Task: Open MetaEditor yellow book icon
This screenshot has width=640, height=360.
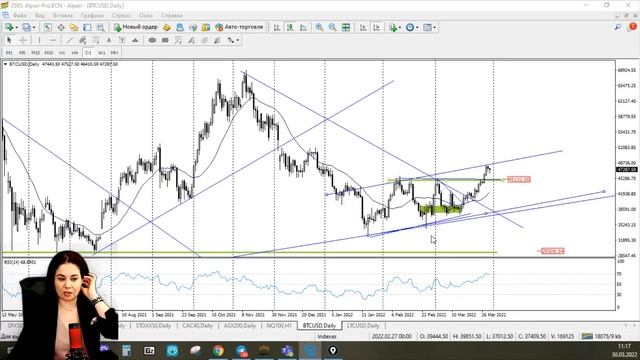Action: coord(167,27)
